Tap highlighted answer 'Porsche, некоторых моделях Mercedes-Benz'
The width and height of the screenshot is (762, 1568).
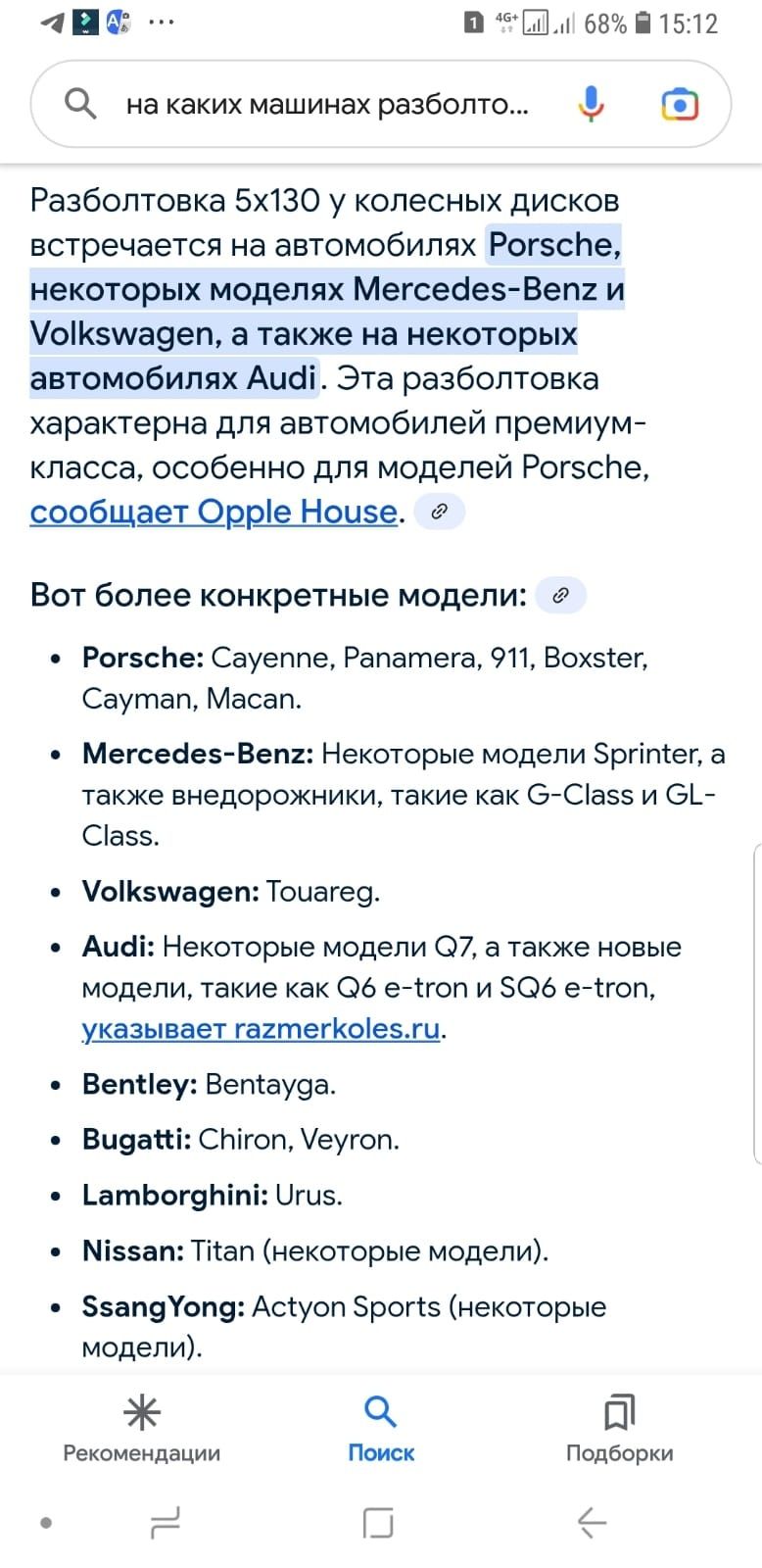pyautogui.click(x=327, y=267)
